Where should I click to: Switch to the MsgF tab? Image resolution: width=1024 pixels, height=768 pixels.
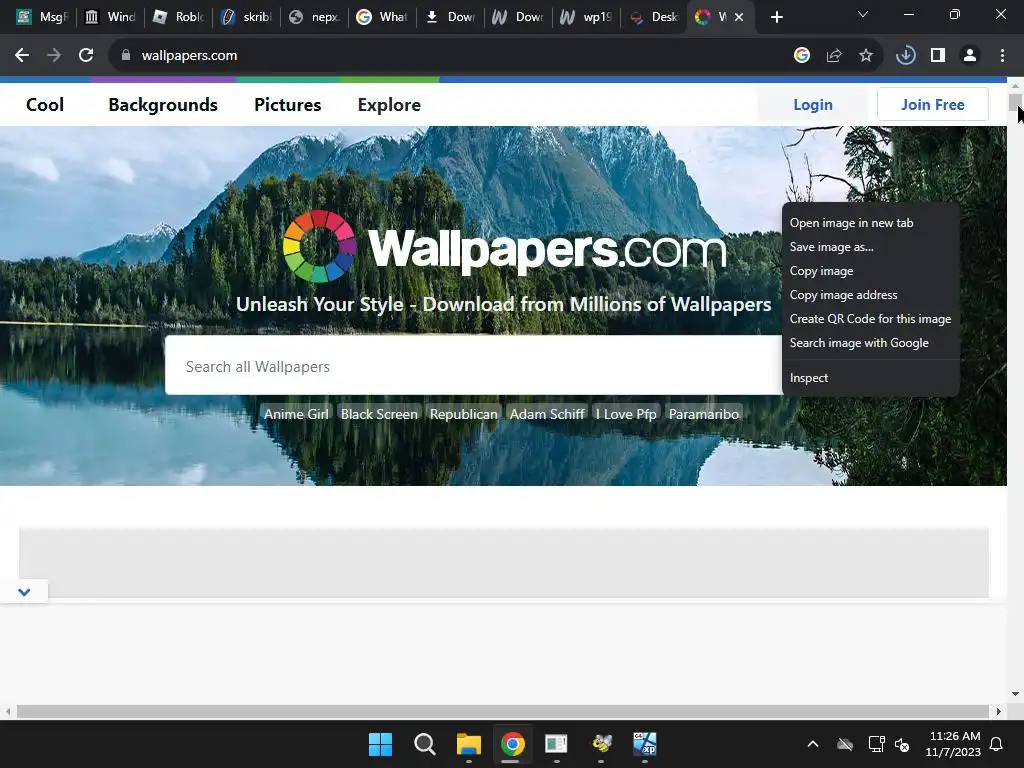click(42, 17)
